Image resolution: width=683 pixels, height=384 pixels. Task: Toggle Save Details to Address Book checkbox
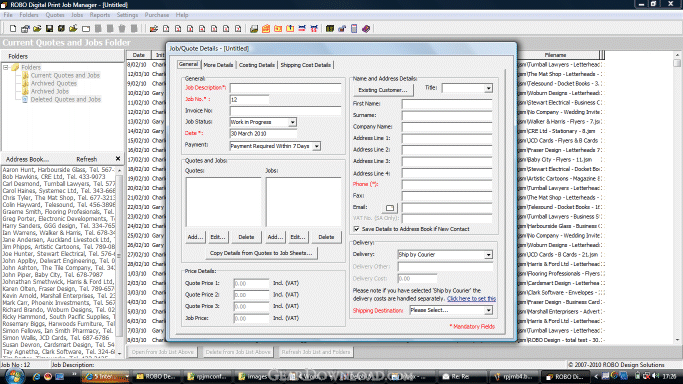pos(356,229)
